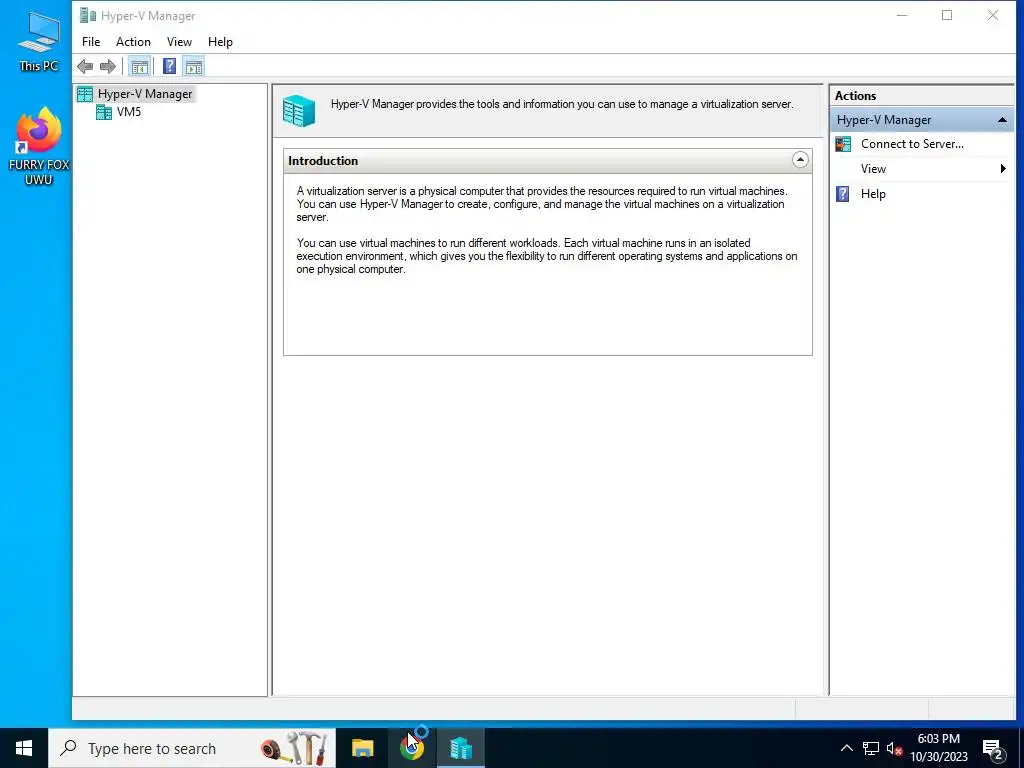Expand the View submenu in Actions pane
Viewport: 1024px width, 768px height.
(922, 168)
